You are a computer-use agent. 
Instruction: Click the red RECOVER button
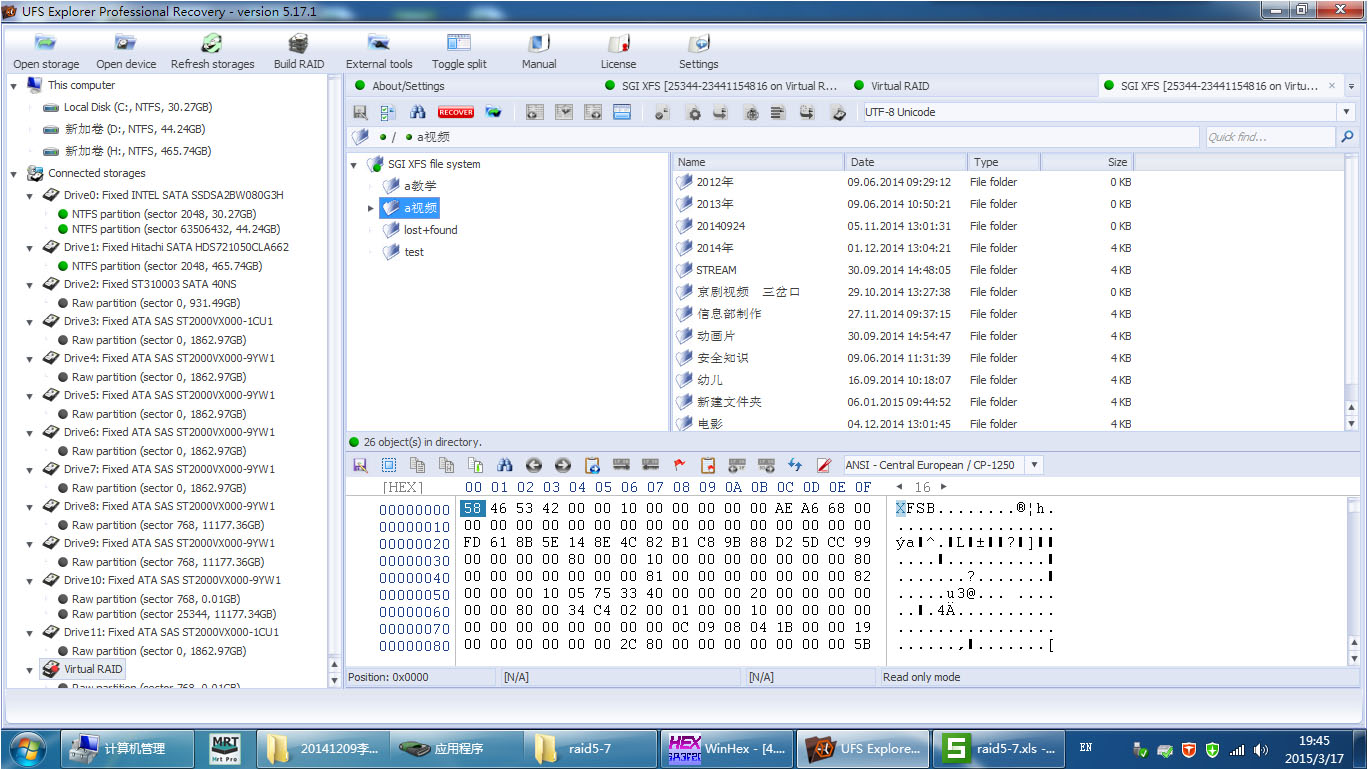pos(456,112)
